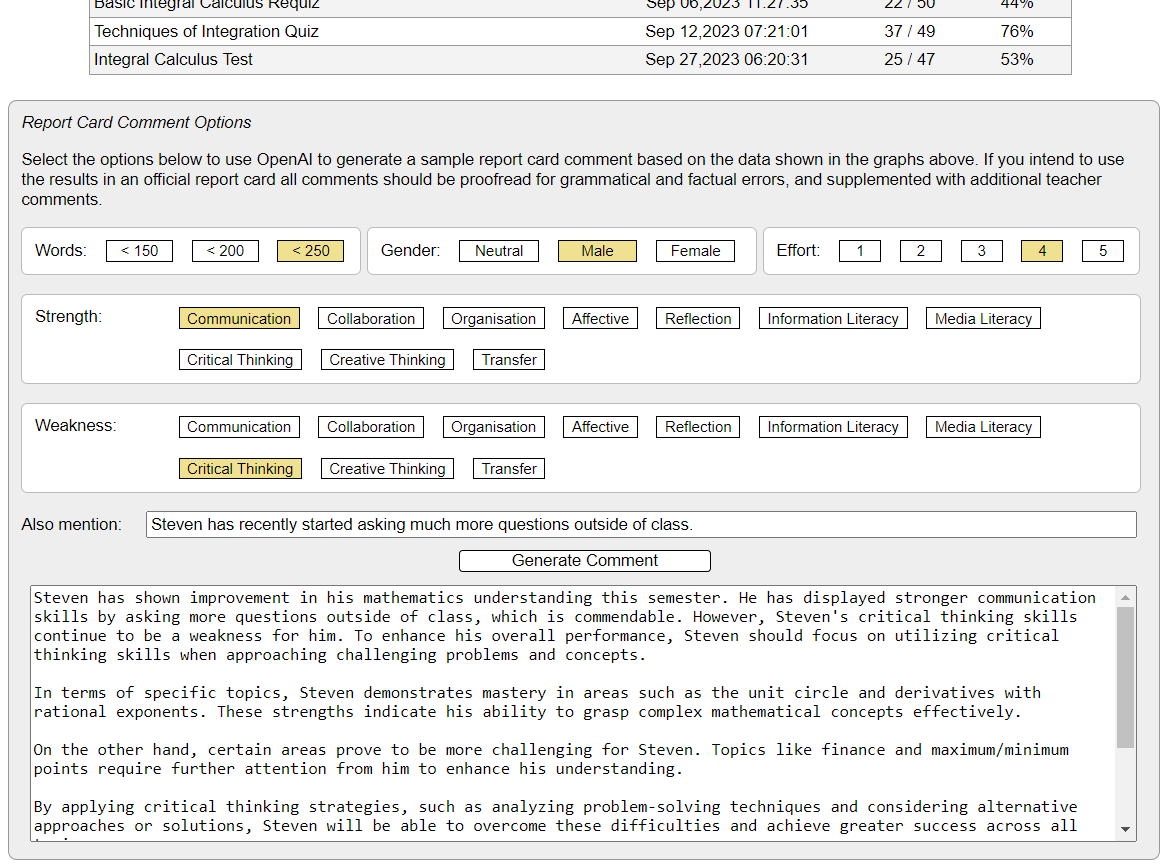
Task: Select Reflection as a Weakness
Action: [x=698, y=427]
